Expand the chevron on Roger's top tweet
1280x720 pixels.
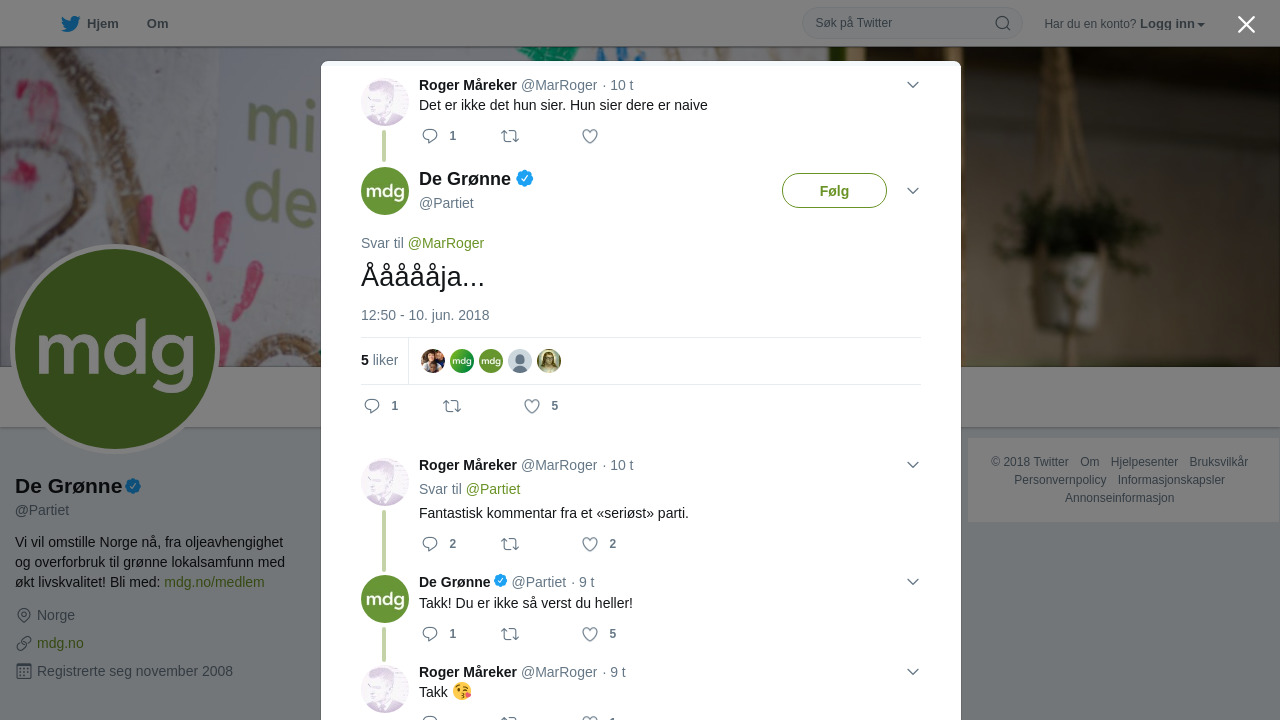[x=913, y=85]
